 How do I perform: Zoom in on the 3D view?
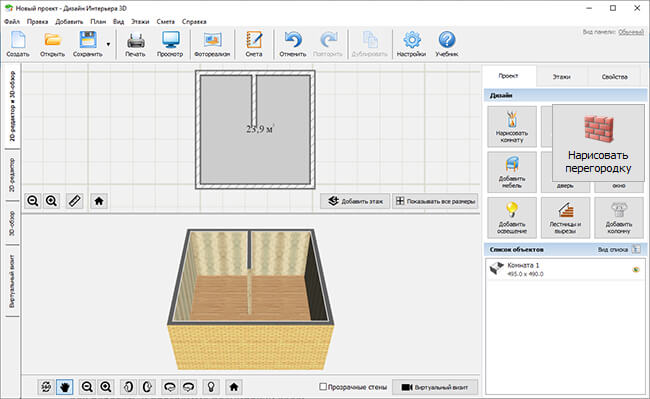106,387
